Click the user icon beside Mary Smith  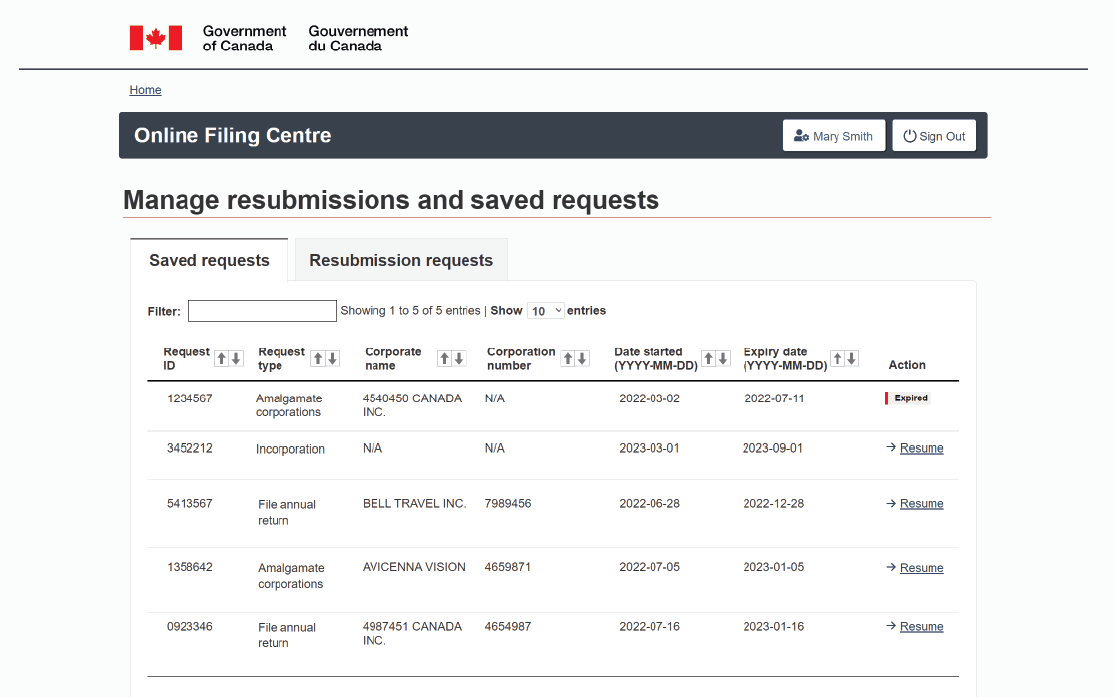click(801, 135)
